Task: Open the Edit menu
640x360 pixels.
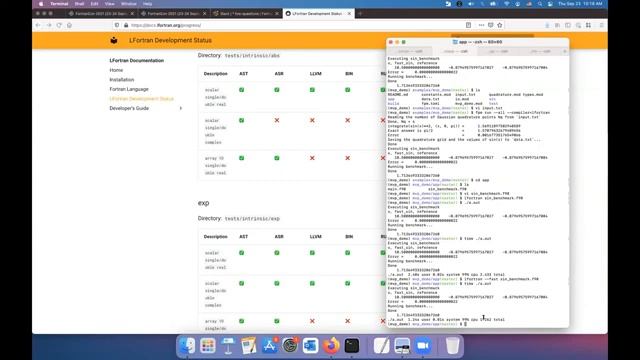Action: 94,4
